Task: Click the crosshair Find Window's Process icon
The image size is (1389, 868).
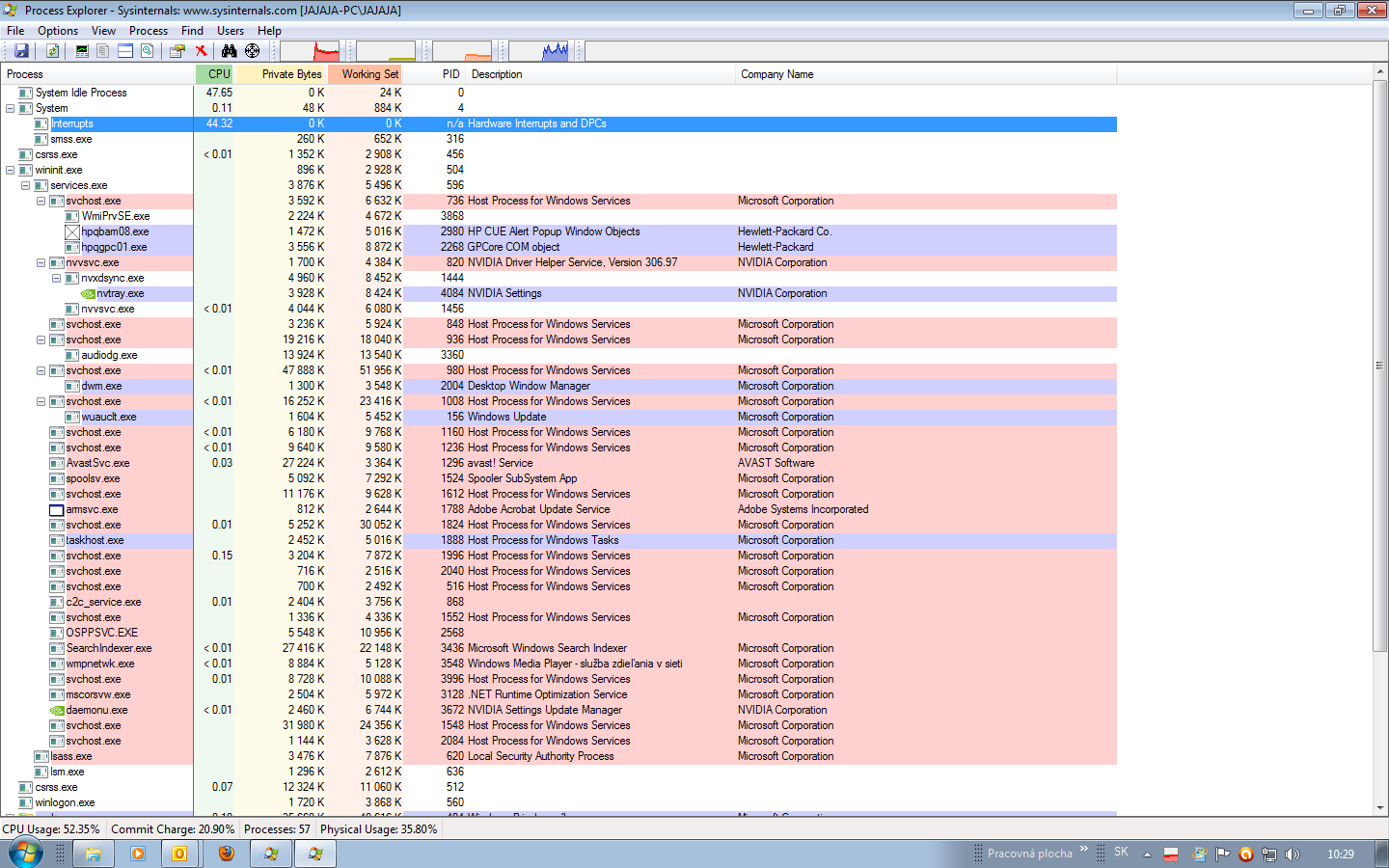Action: pyautogui.click(x=252, y=51)
